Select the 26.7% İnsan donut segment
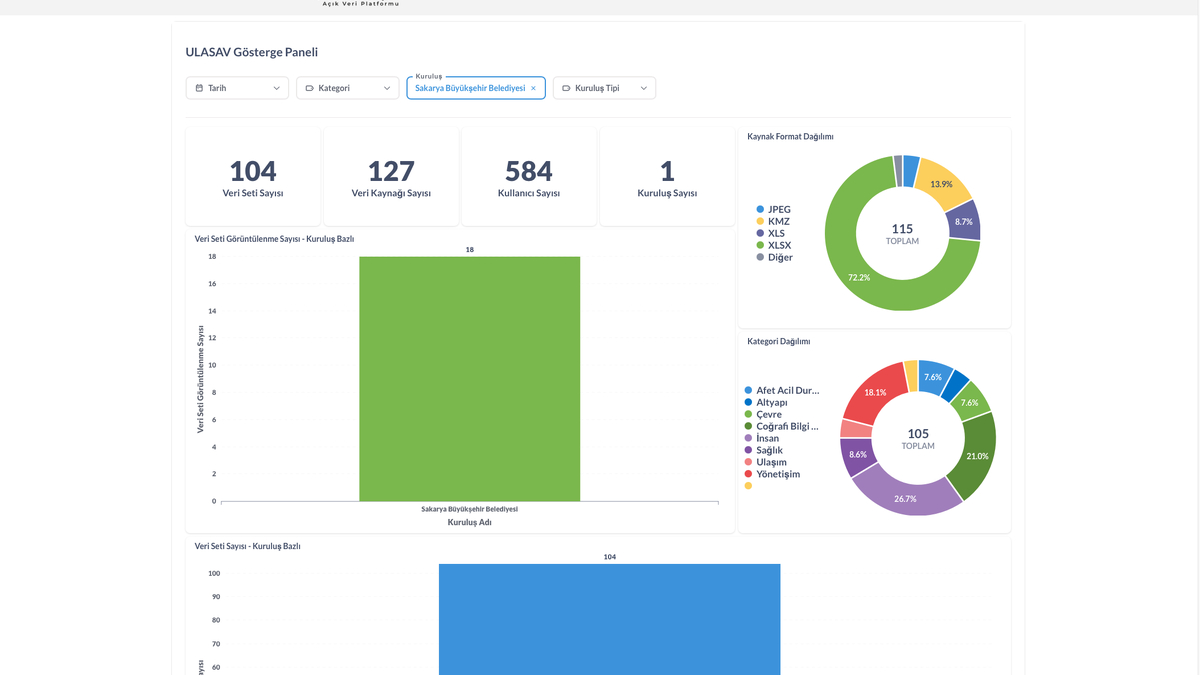Image resolution: width=1200 pixels, height=675 pixels. coord(906,498)
